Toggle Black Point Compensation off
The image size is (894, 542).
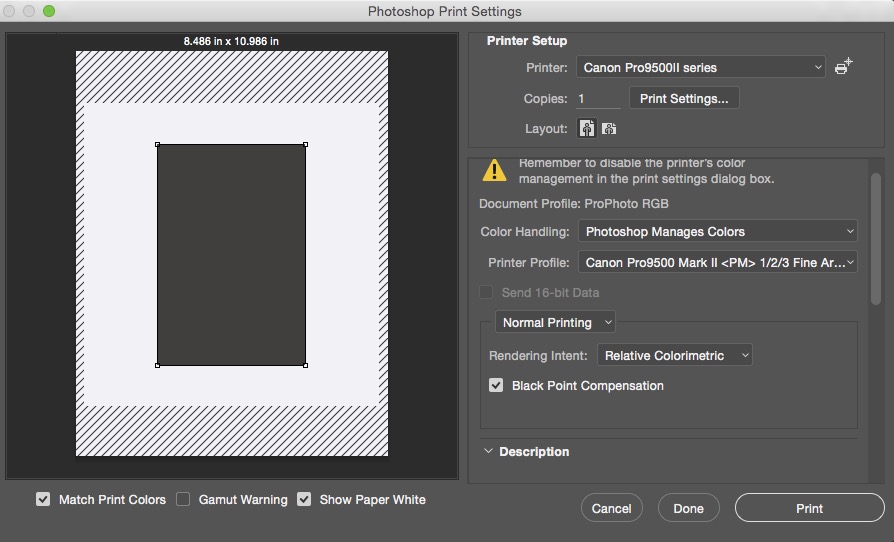[496, 385]
